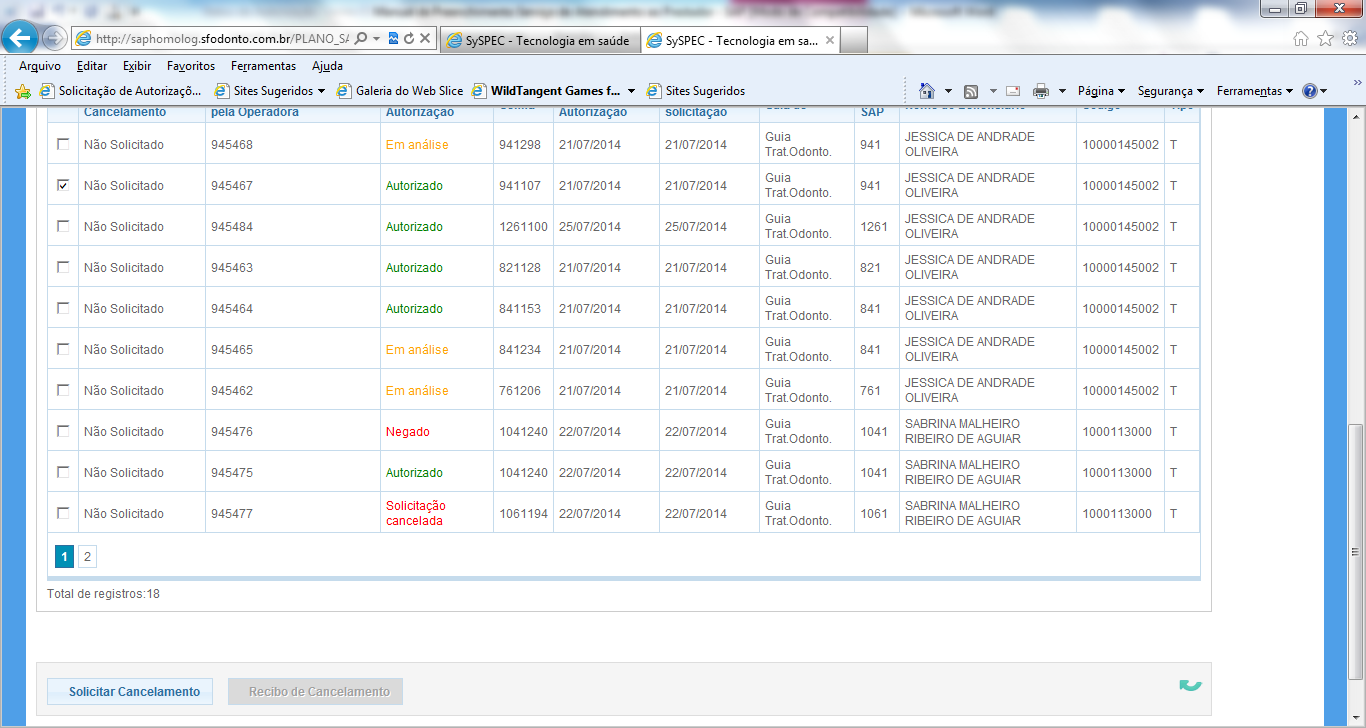
Task: Open address bar autocomplete dropdown arrow
Action: [376, 39]
